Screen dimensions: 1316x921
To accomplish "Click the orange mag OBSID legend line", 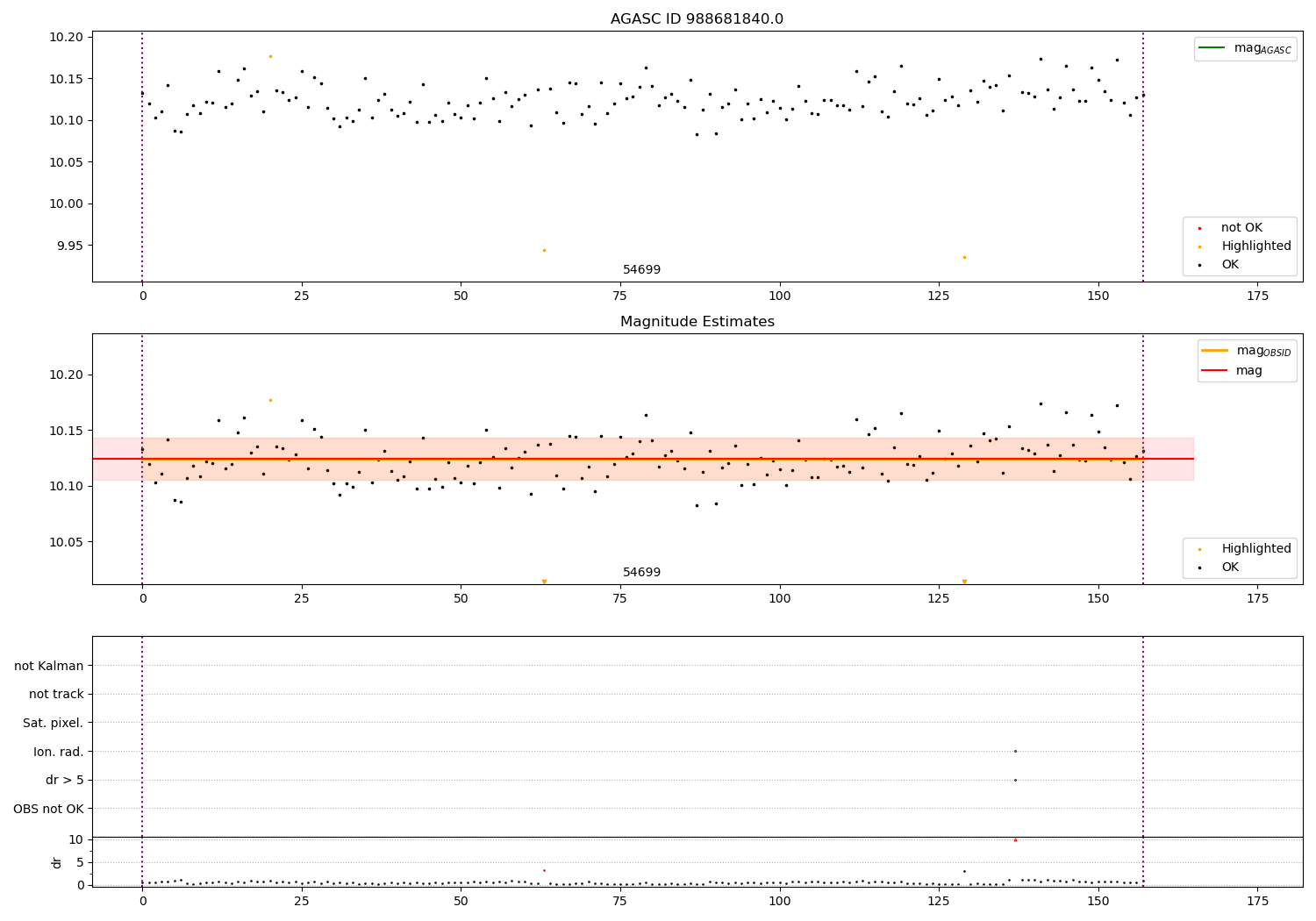I will [1216, 351].
